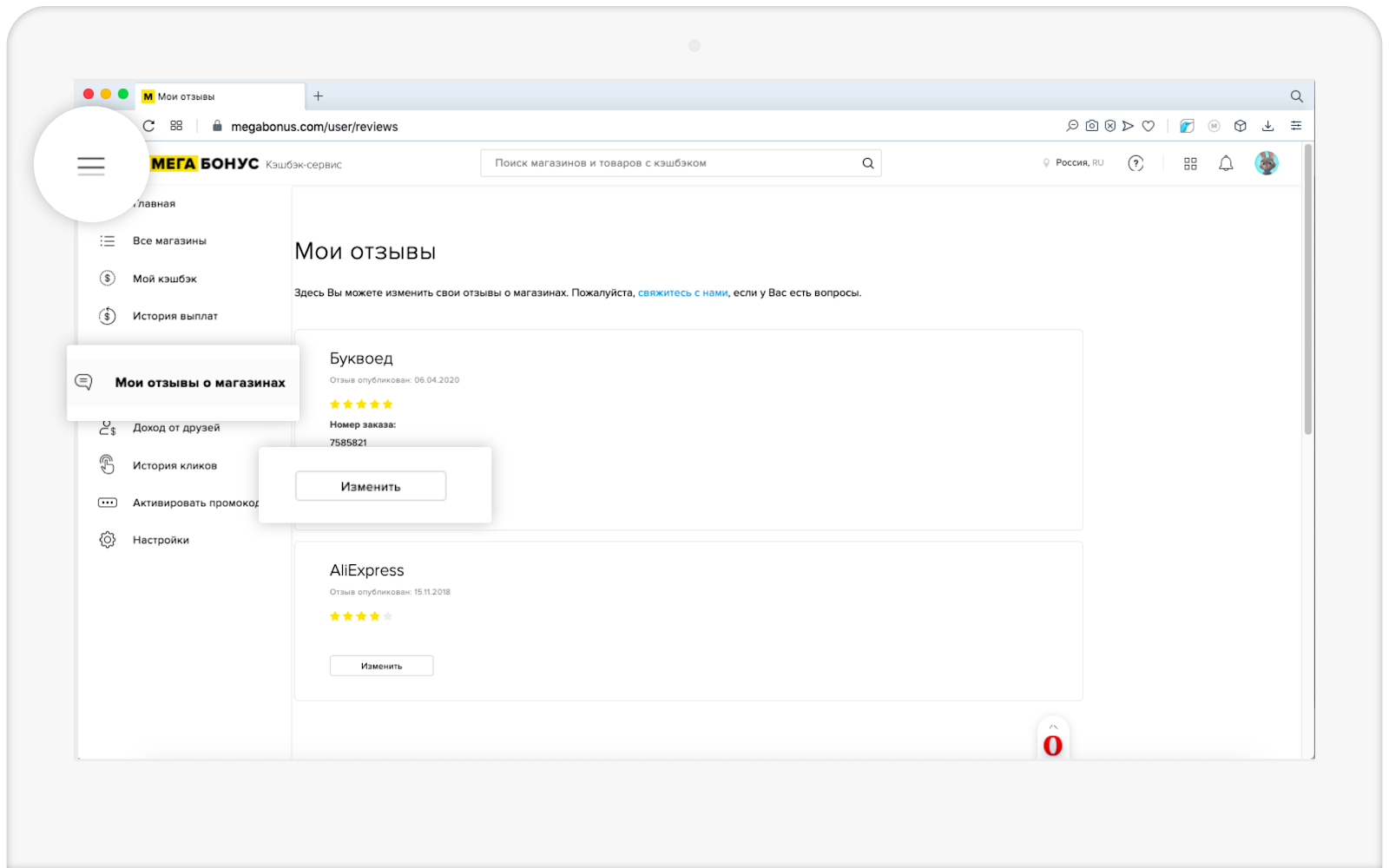The width and height of the screenshot is (1389, 868).
Task: Click the AliExpress four-star rating
Action: click(x=361, y=616)
